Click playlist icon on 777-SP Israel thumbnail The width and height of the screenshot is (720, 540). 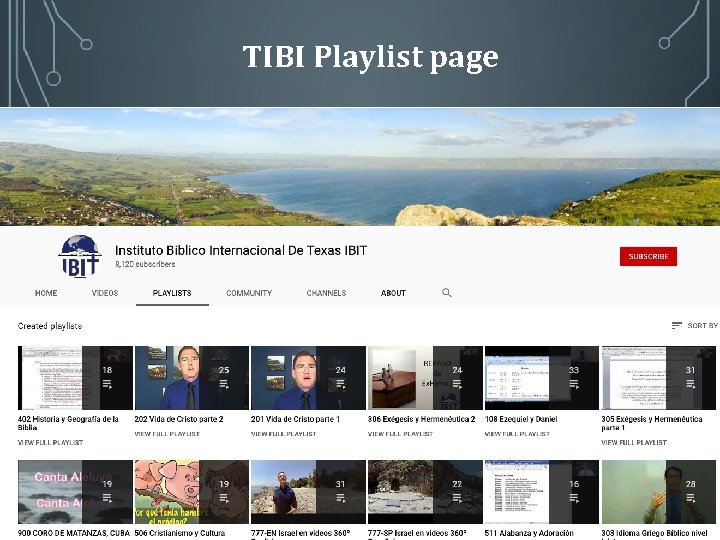click(x=457, y=498)
